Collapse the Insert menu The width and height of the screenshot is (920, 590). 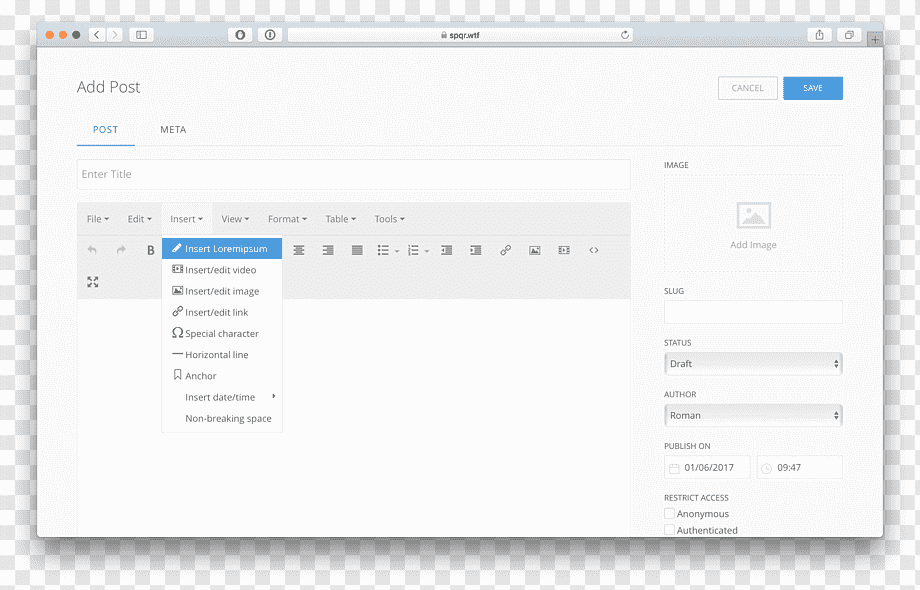coord(187,219)
